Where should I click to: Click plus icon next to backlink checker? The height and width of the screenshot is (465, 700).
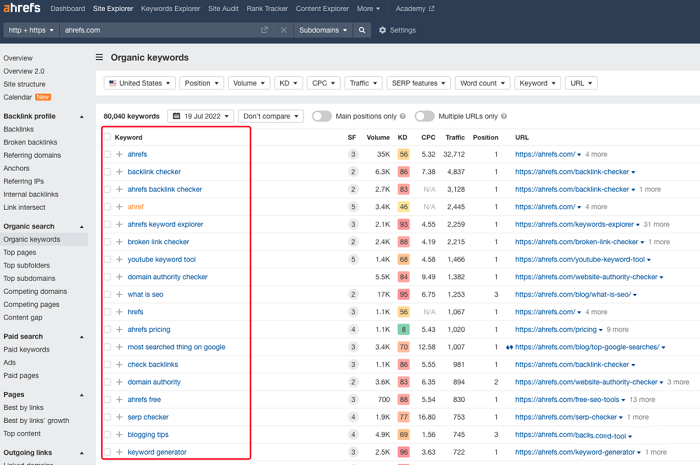coord(119,172)
